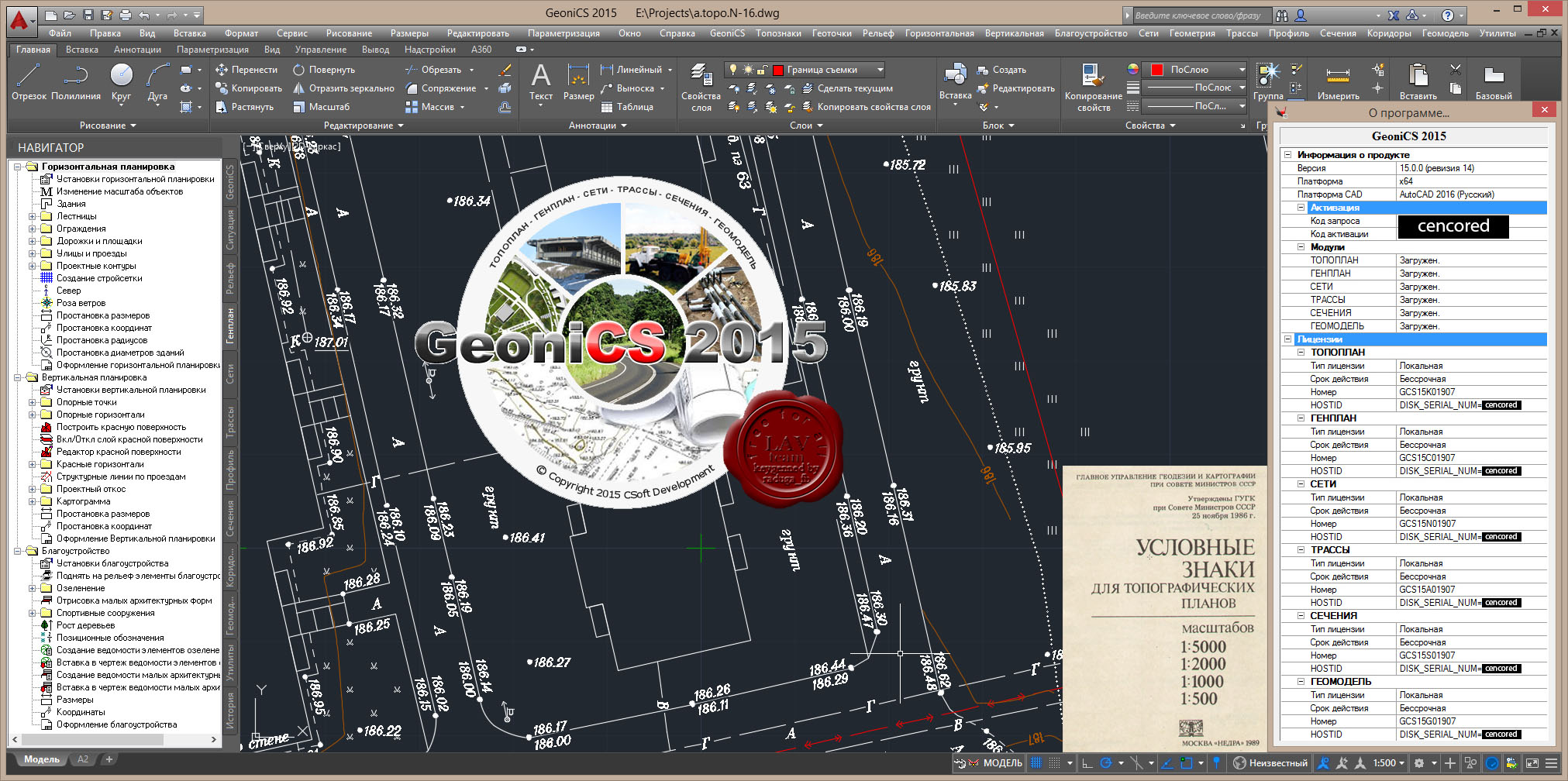Collapse the ТОПОПЛАН license section
This screenshot has width=1568, height=781.
pos(1301,353)
